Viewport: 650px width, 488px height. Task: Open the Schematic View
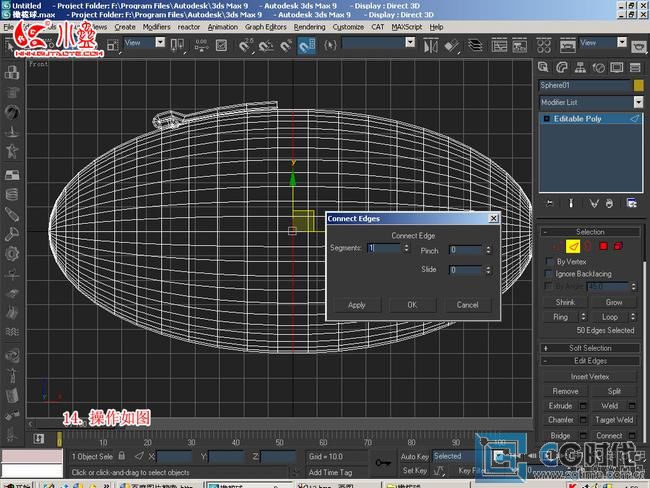coord(519,45)
